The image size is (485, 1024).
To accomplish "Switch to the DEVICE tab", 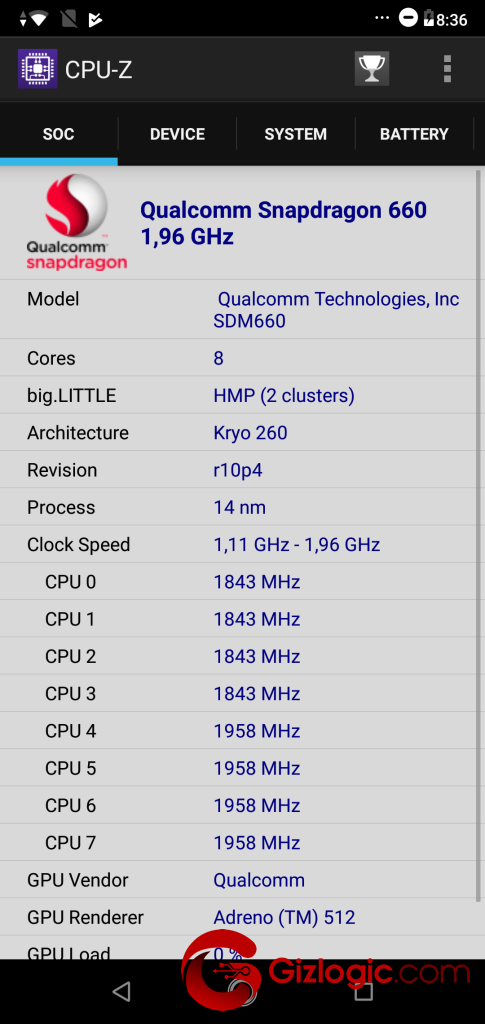I will coord(177,135).
